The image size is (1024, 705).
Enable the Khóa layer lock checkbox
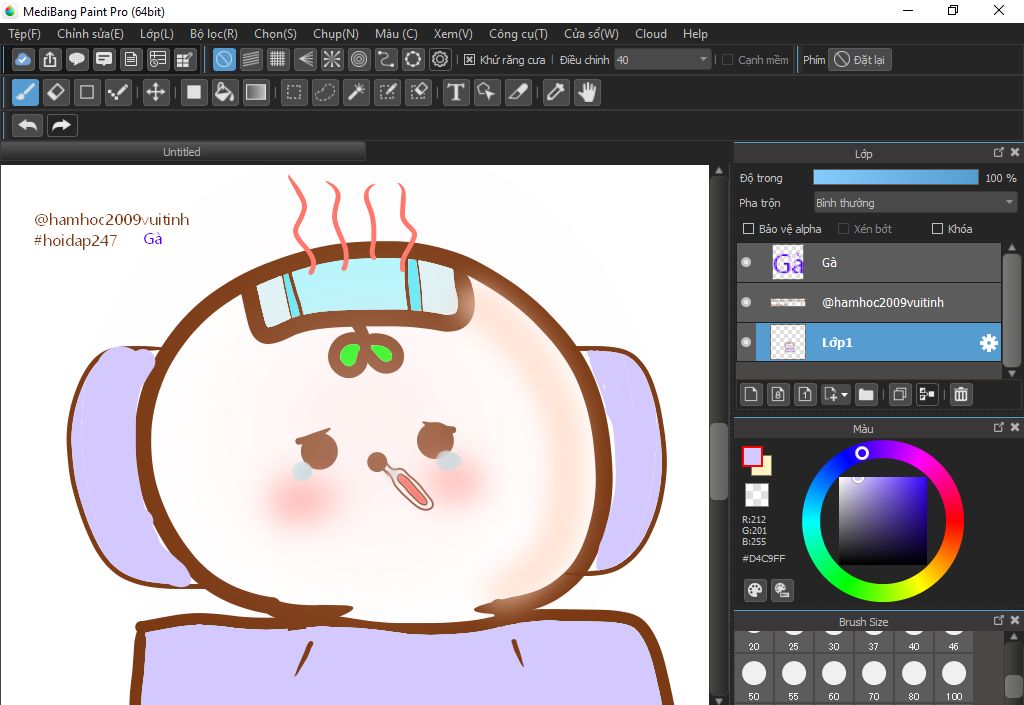tap(937, 229)
